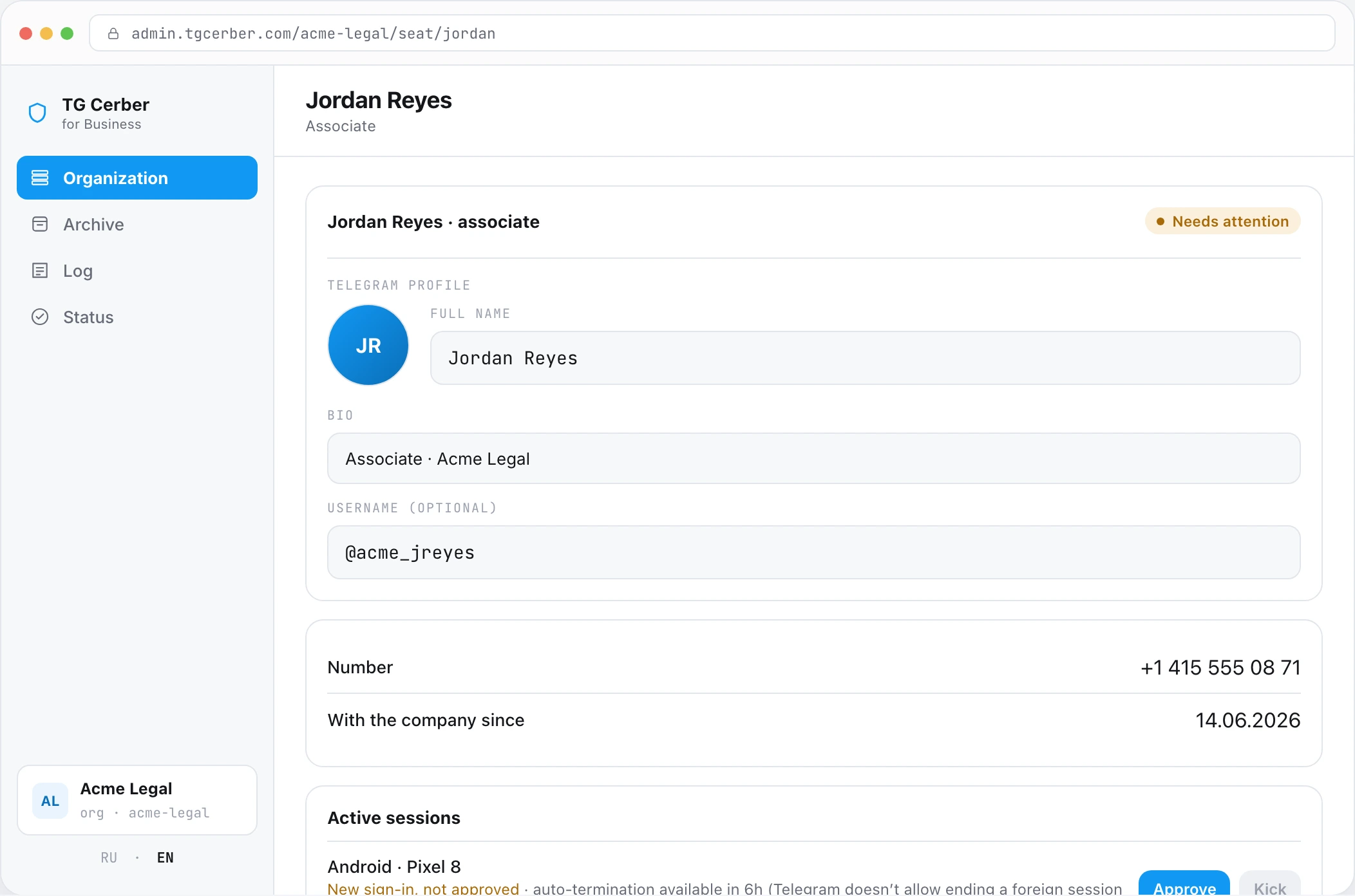The image size is (1355, 896).
Task: Click the 'With the company since' label
Action: 426,720
